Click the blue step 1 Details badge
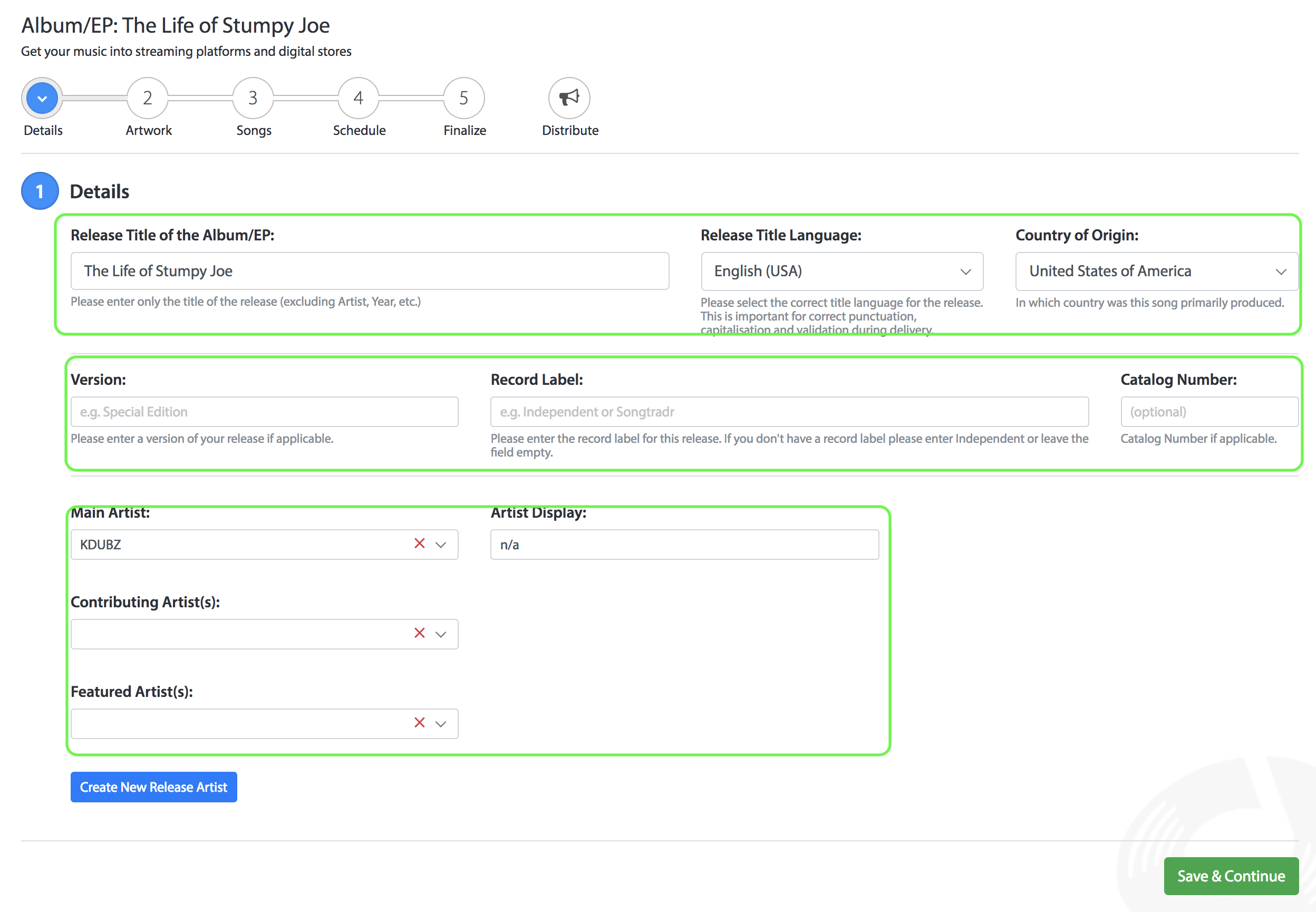This screenshot has width=1316, height=912. (x=40, y=191)
